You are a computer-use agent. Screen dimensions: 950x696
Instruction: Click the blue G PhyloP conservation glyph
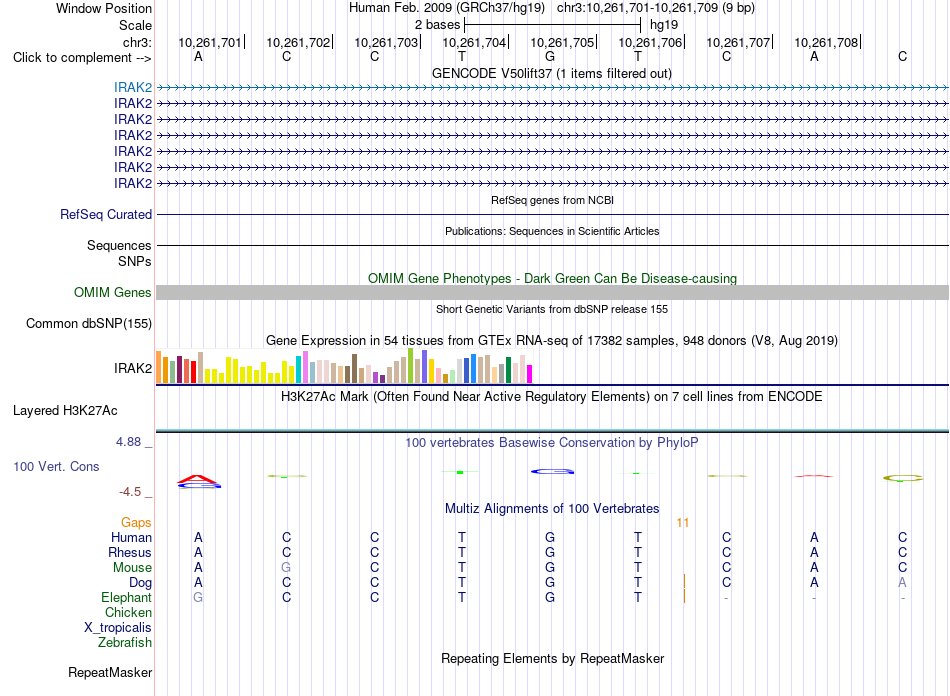coord(553,471)
